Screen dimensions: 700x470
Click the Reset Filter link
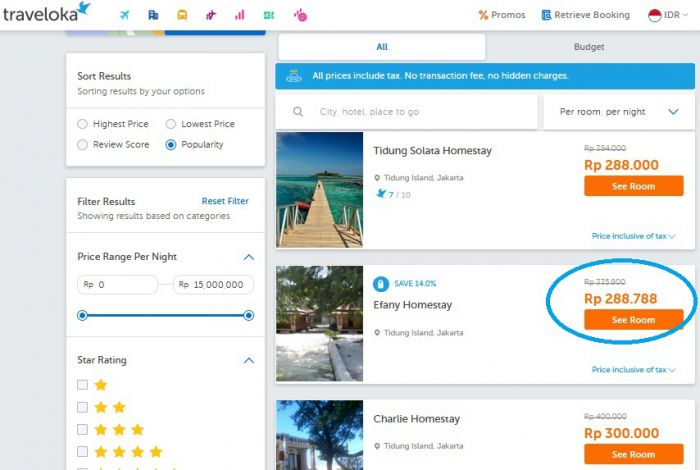click(225, 201)
